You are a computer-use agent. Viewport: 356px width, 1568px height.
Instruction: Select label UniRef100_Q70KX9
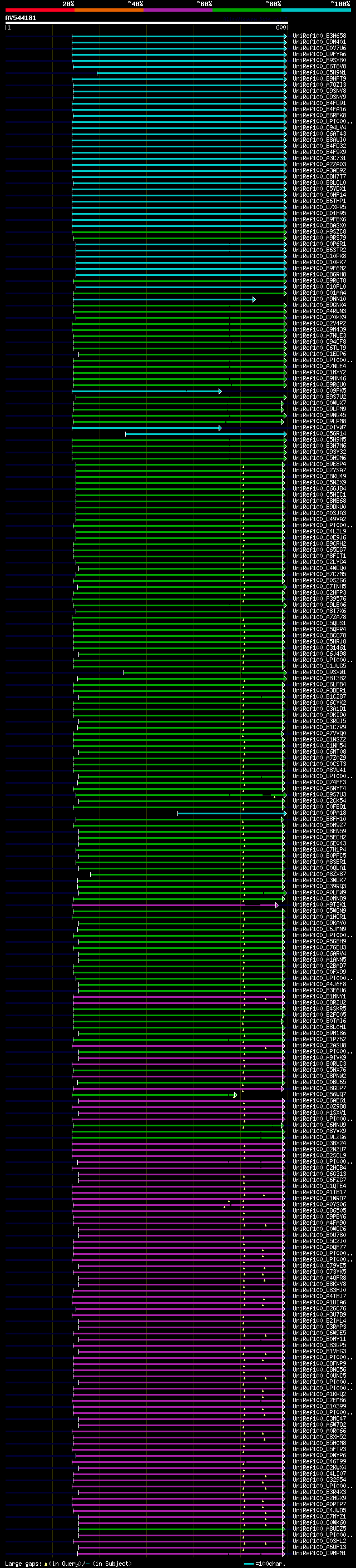click(x=319, y=318)
